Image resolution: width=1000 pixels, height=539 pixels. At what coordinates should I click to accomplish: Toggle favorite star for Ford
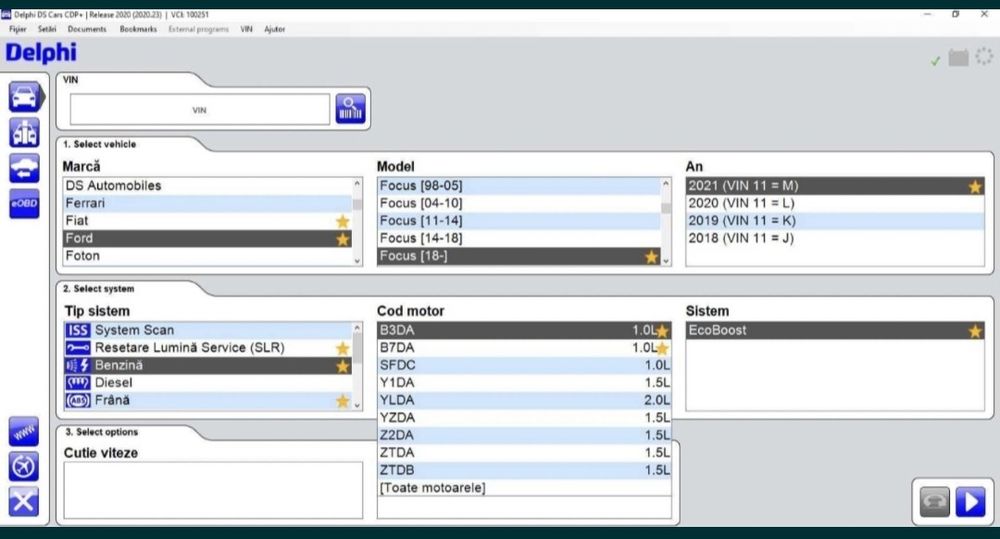[342, 239]
